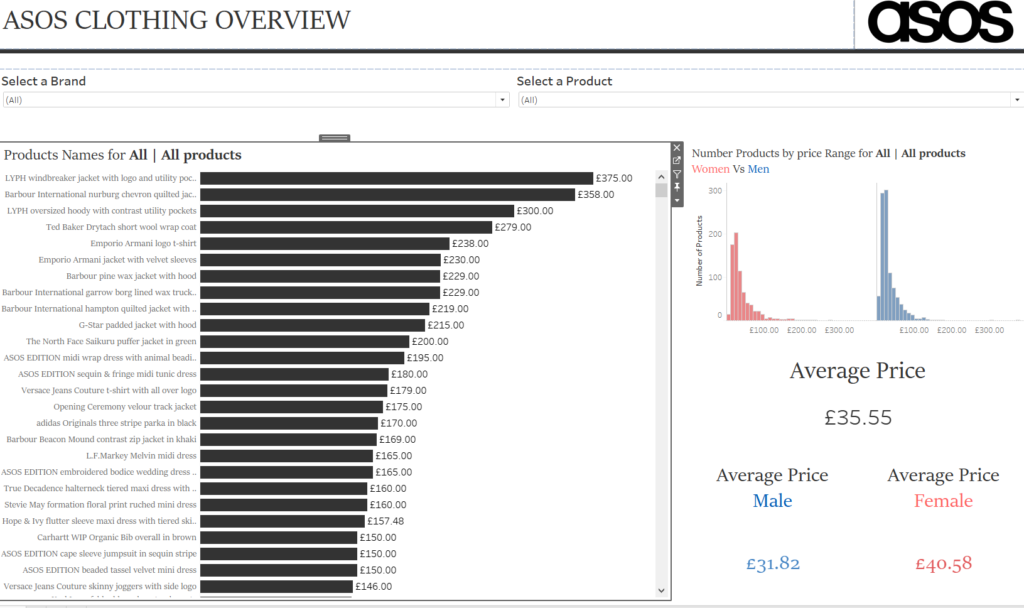Select Versace Jeans Couture t-shirt with all over logo
Viewport: 1024px width, 608px height.
tap(109, 391)
